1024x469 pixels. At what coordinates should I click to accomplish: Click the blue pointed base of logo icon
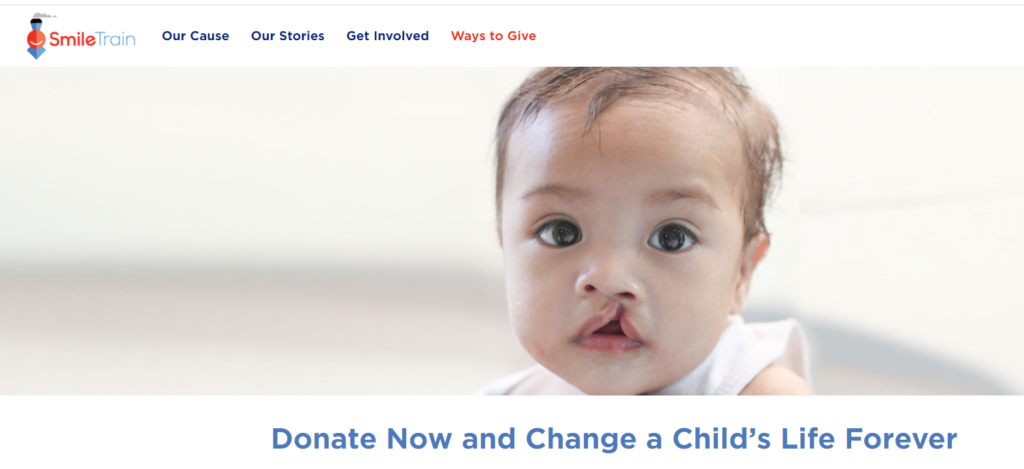pyautogui.click(x=37, y=54)
